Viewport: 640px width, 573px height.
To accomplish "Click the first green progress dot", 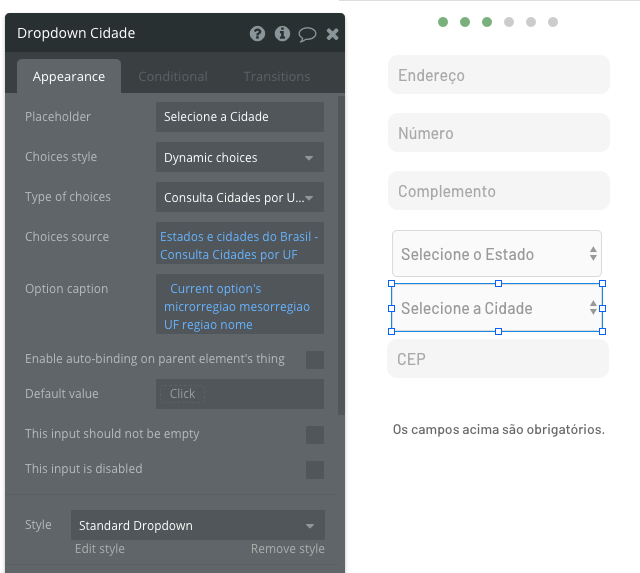I will (443, 22).
